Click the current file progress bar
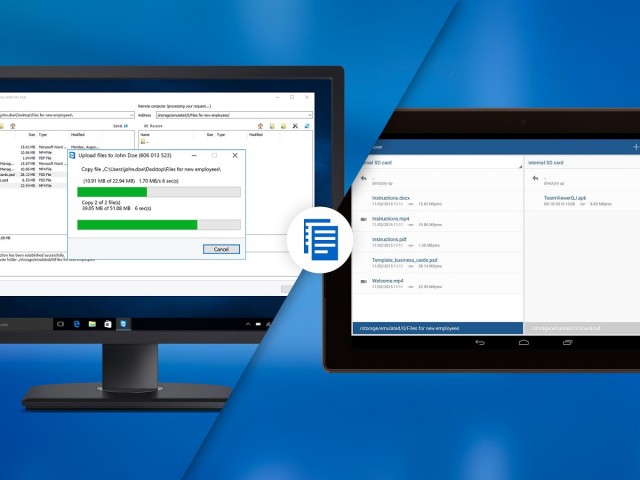Image resolution: width=640 pixels, height=480 pixels. click(x=159, y=192)
